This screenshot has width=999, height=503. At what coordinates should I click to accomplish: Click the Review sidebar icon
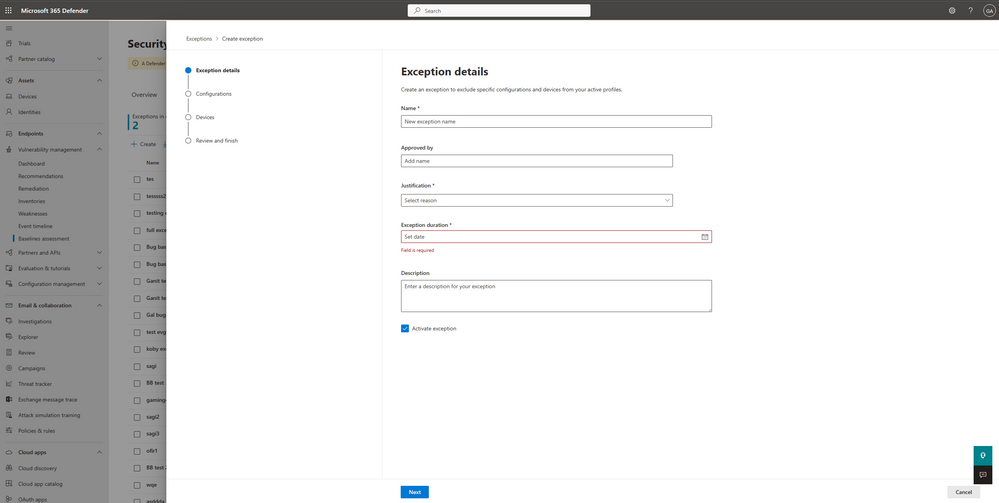pyautogui.click(x=9, y=353)
